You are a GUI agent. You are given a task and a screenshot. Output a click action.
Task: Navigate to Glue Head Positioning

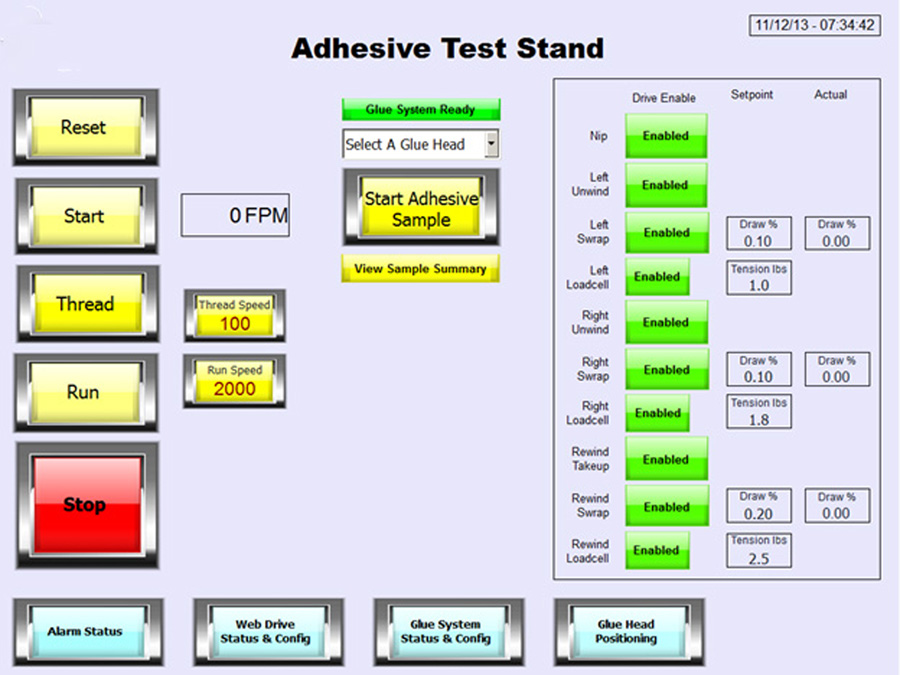(627, 632)
